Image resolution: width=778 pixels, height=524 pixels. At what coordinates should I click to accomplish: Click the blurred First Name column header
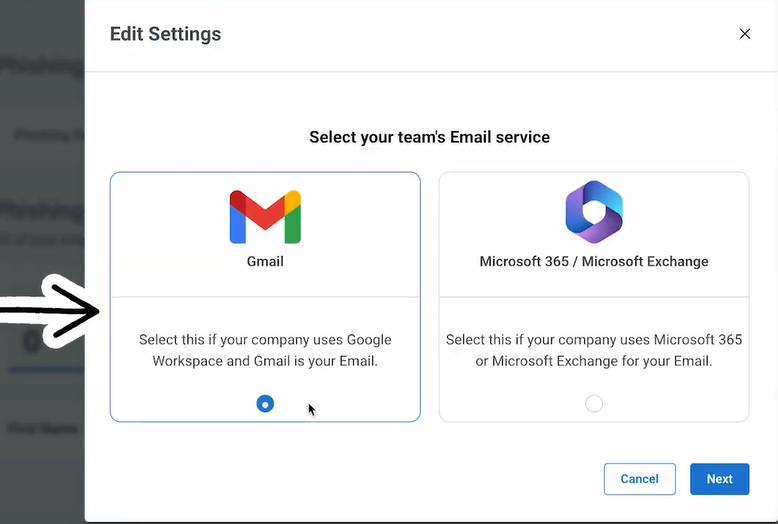coord(43,428)
